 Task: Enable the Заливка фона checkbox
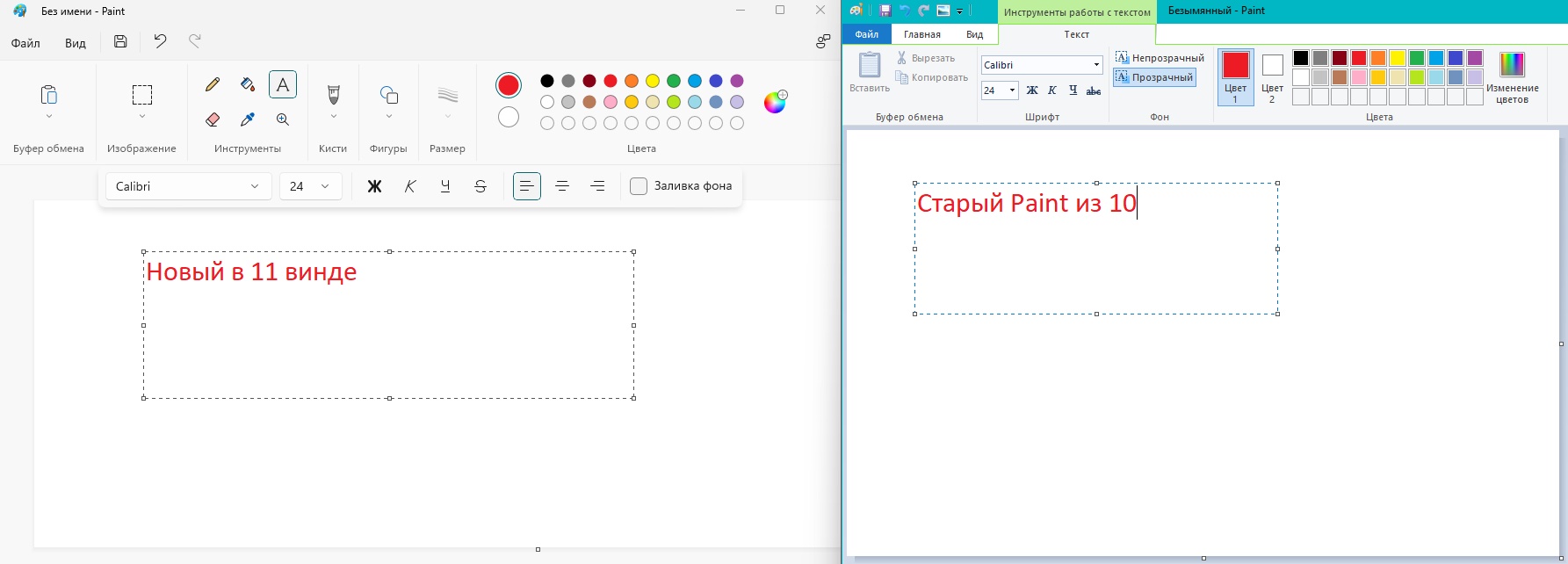coord(639,186)
